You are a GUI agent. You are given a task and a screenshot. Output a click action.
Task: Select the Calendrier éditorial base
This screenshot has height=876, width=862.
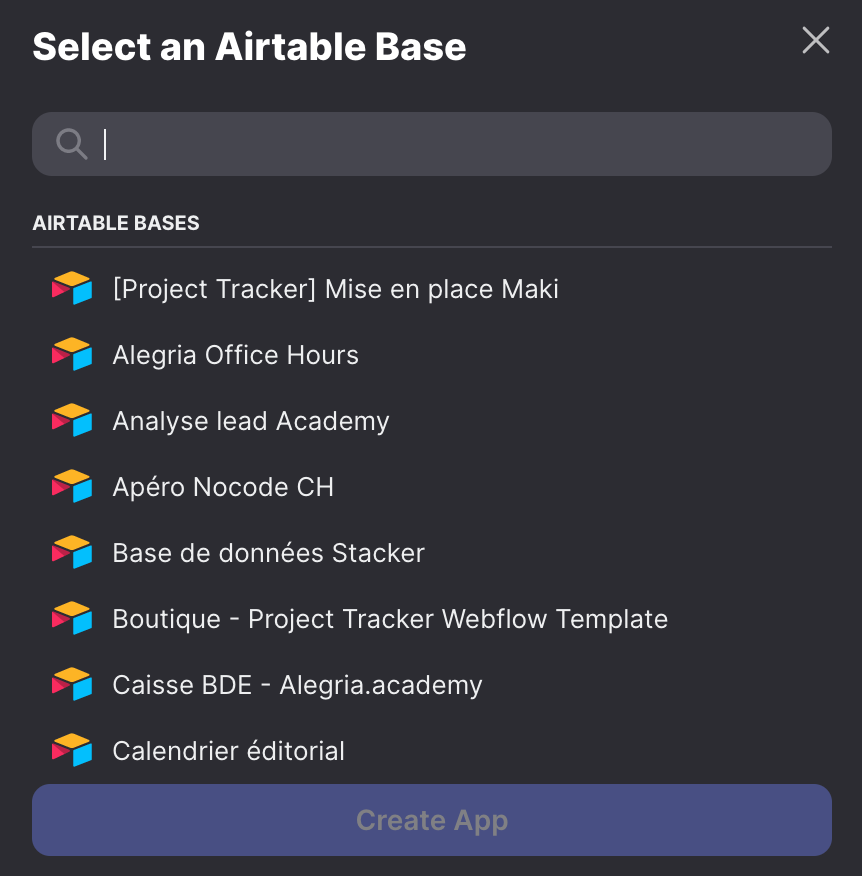[432, 750]
